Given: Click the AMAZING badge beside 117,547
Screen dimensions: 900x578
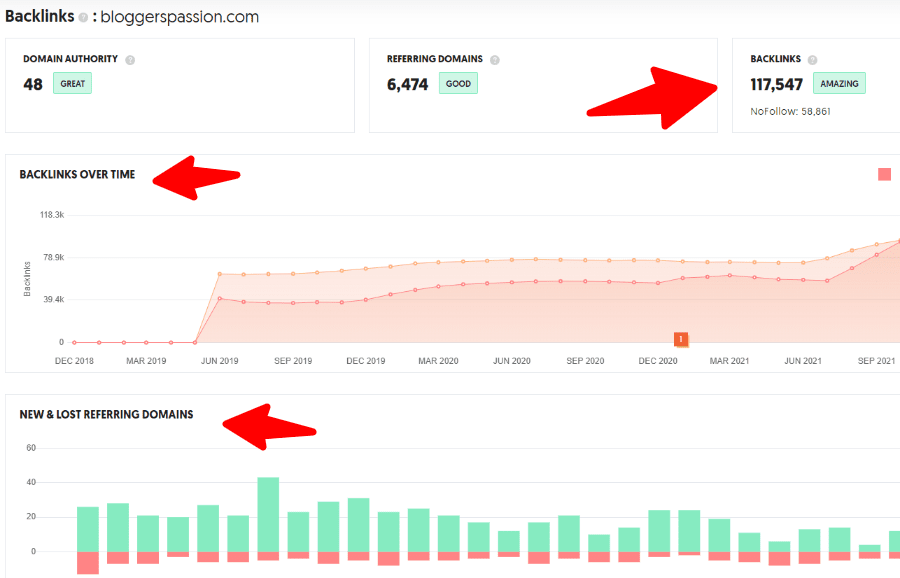Looking at the screenshot, I should coord(839,83).
